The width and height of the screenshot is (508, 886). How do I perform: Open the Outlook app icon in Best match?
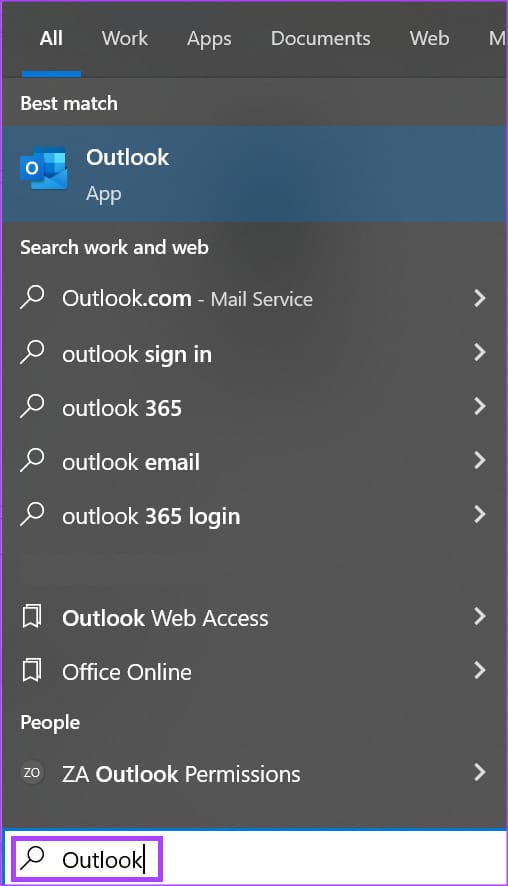44,168
